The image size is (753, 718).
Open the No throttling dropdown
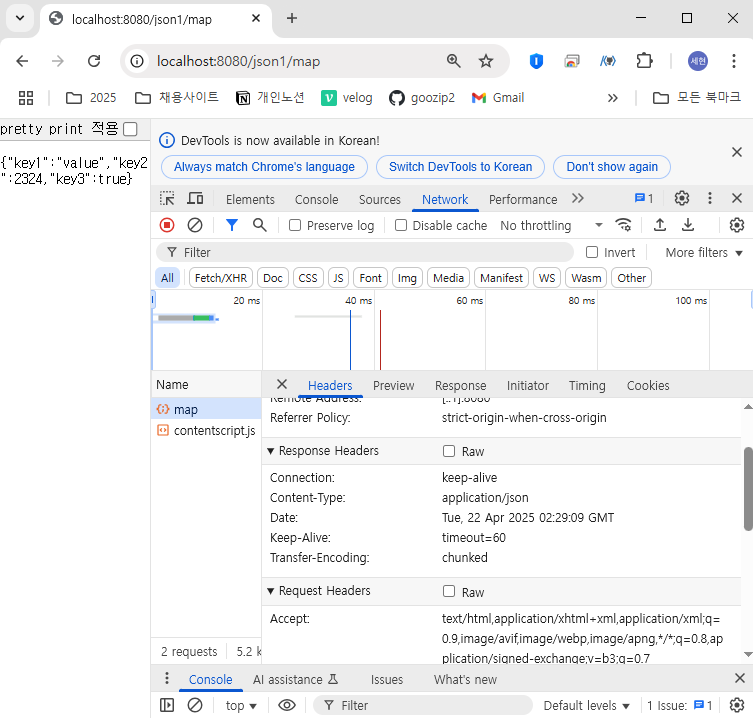(x=551, y=225)
